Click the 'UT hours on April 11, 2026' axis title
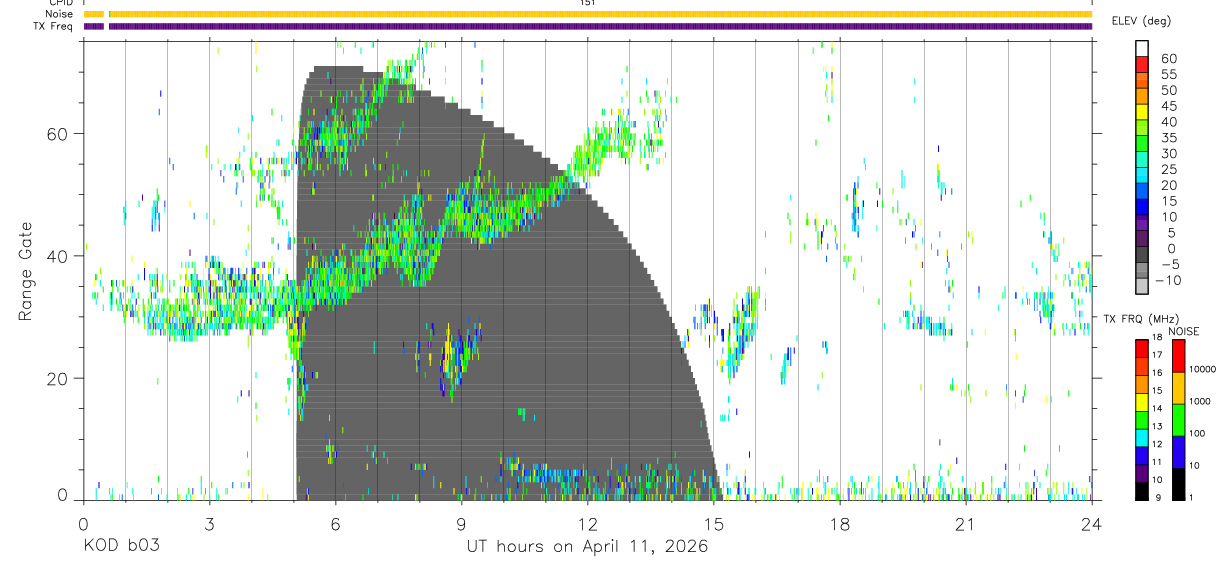 click(587, 546)
